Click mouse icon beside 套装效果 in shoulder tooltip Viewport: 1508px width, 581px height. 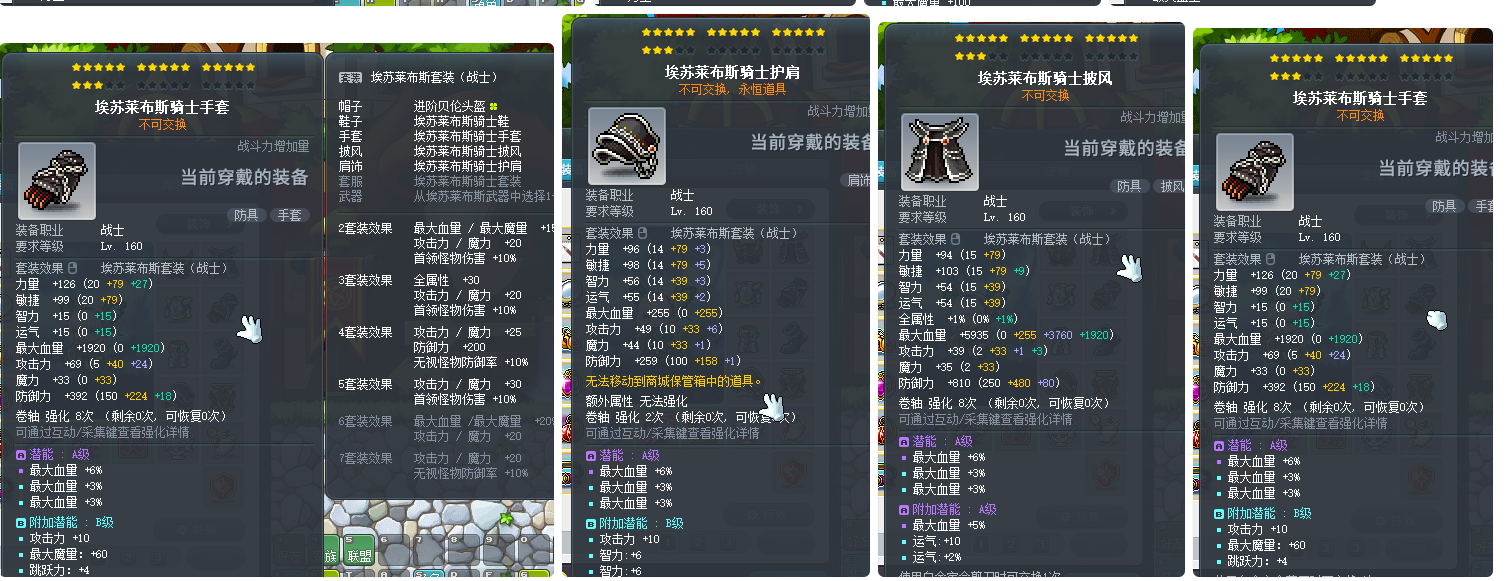coord(643,232)
